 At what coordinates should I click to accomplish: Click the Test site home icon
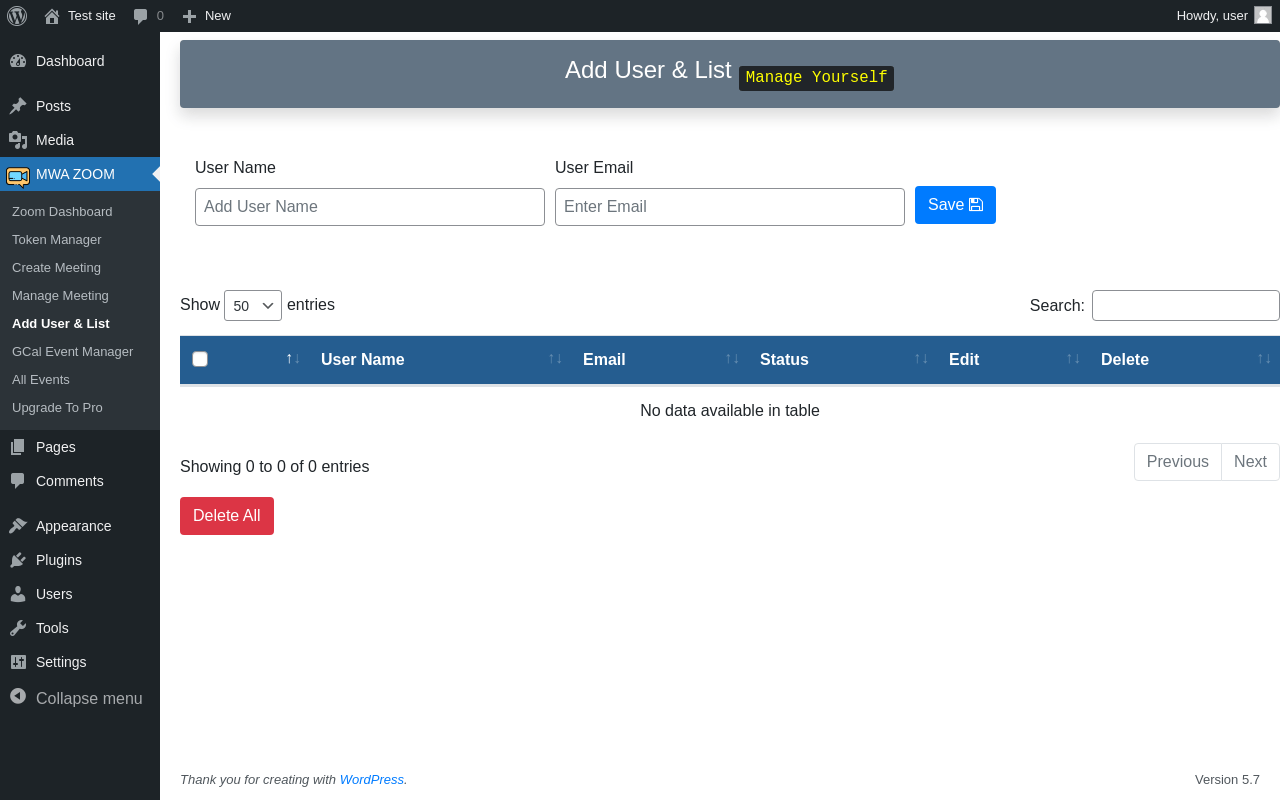point(52,16)
